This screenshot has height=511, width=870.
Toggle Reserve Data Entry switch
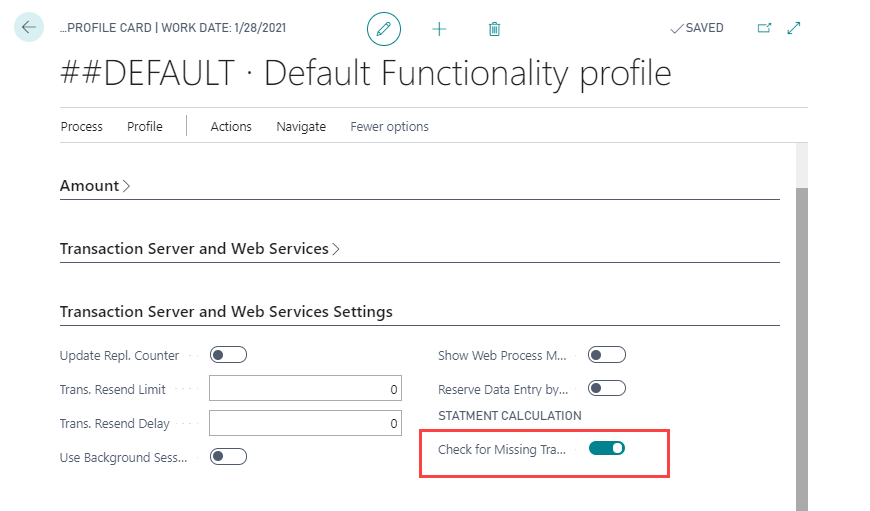[x=607, y=388]
